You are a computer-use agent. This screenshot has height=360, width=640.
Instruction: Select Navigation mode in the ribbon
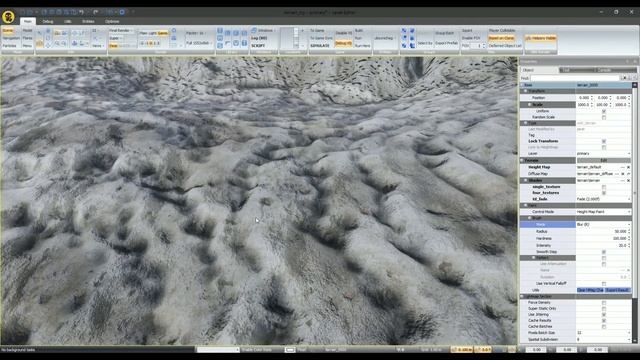[x=11, y=38]
